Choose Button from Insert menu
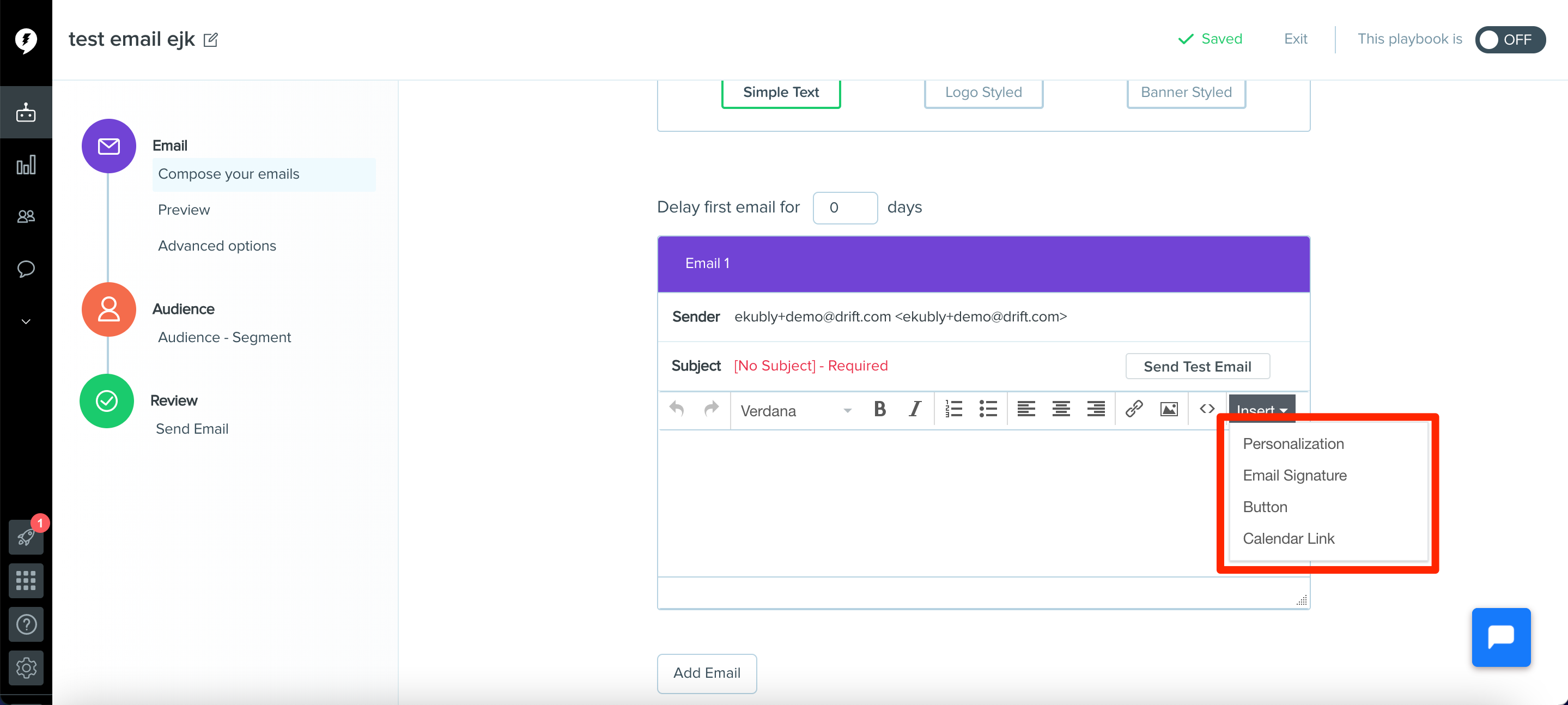 (x=1265, y=507)
